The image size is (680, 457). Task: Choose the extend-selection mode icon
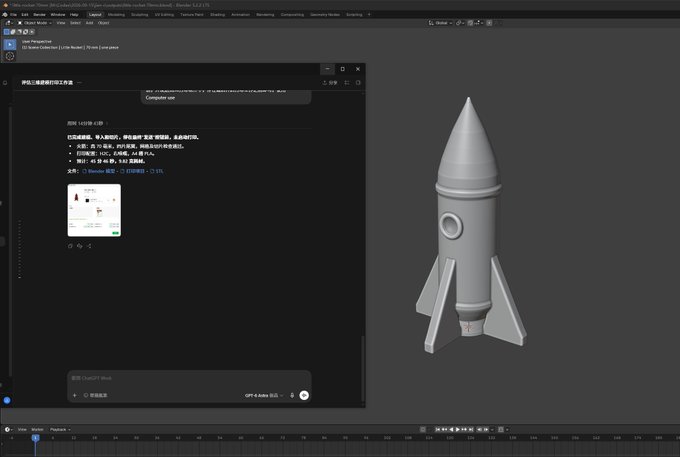tap(13, 32)
